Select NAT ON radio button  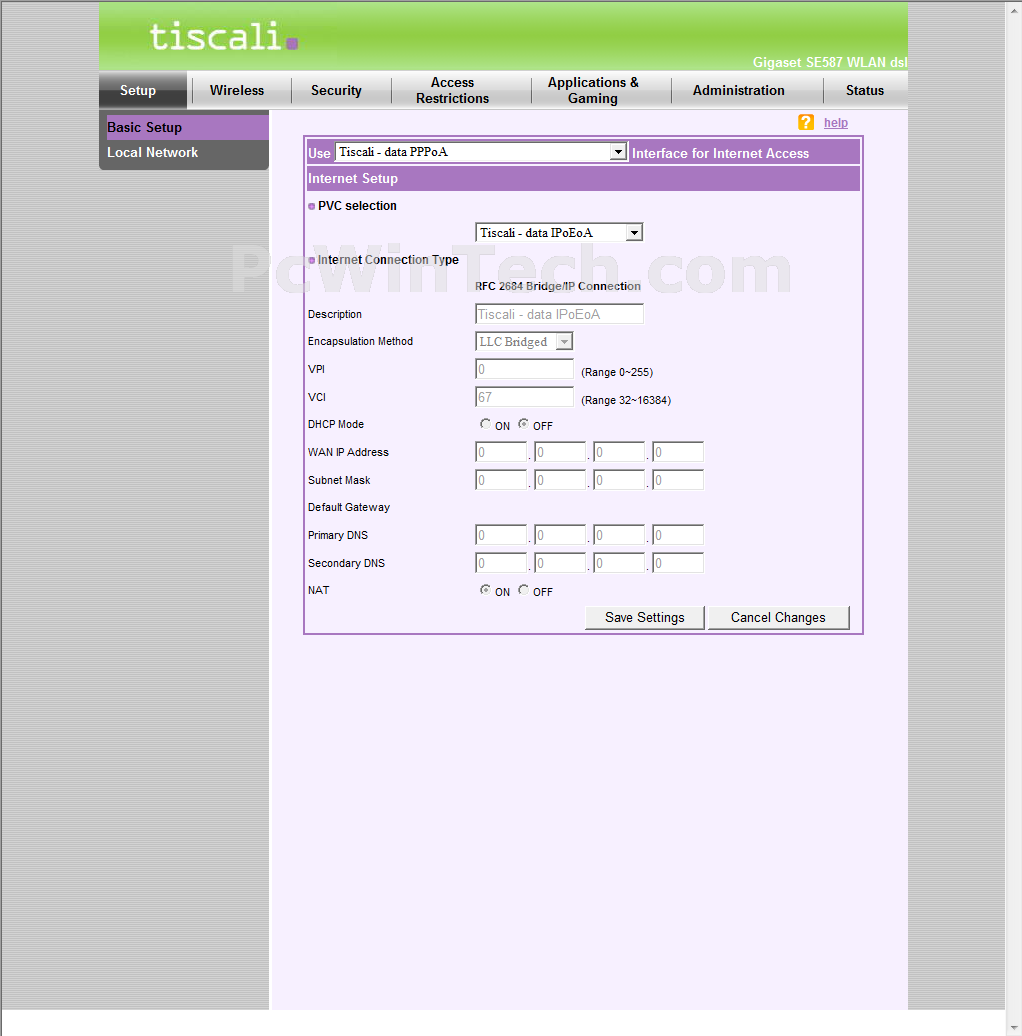coord(486,590)
